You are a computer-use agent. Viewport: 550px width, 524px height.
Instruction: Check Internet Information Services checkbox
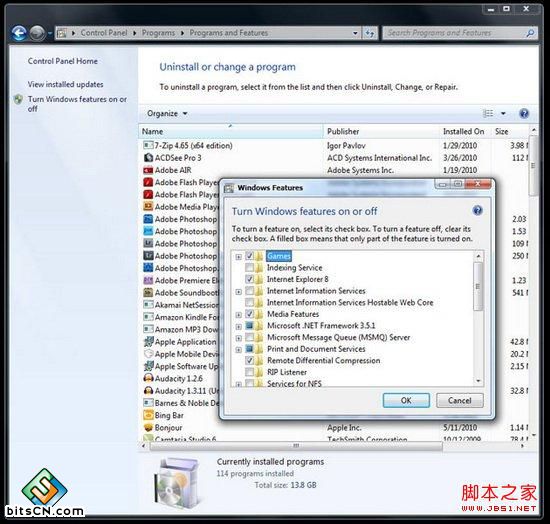click(249, 291)
